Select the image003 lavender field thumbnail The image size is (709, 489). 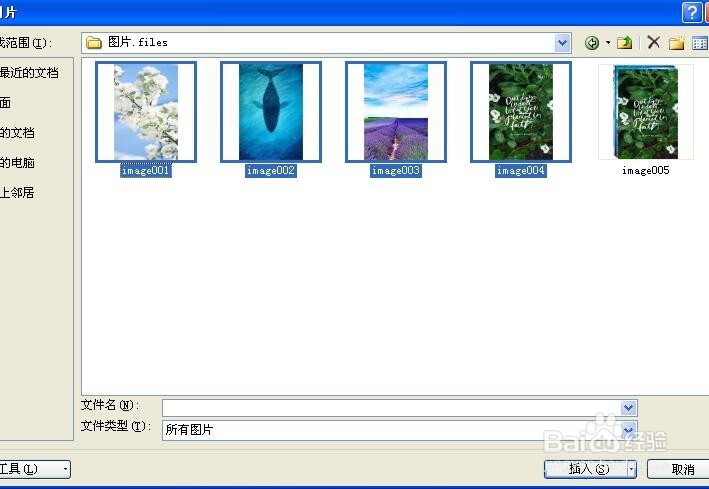[x=396, y=112]
